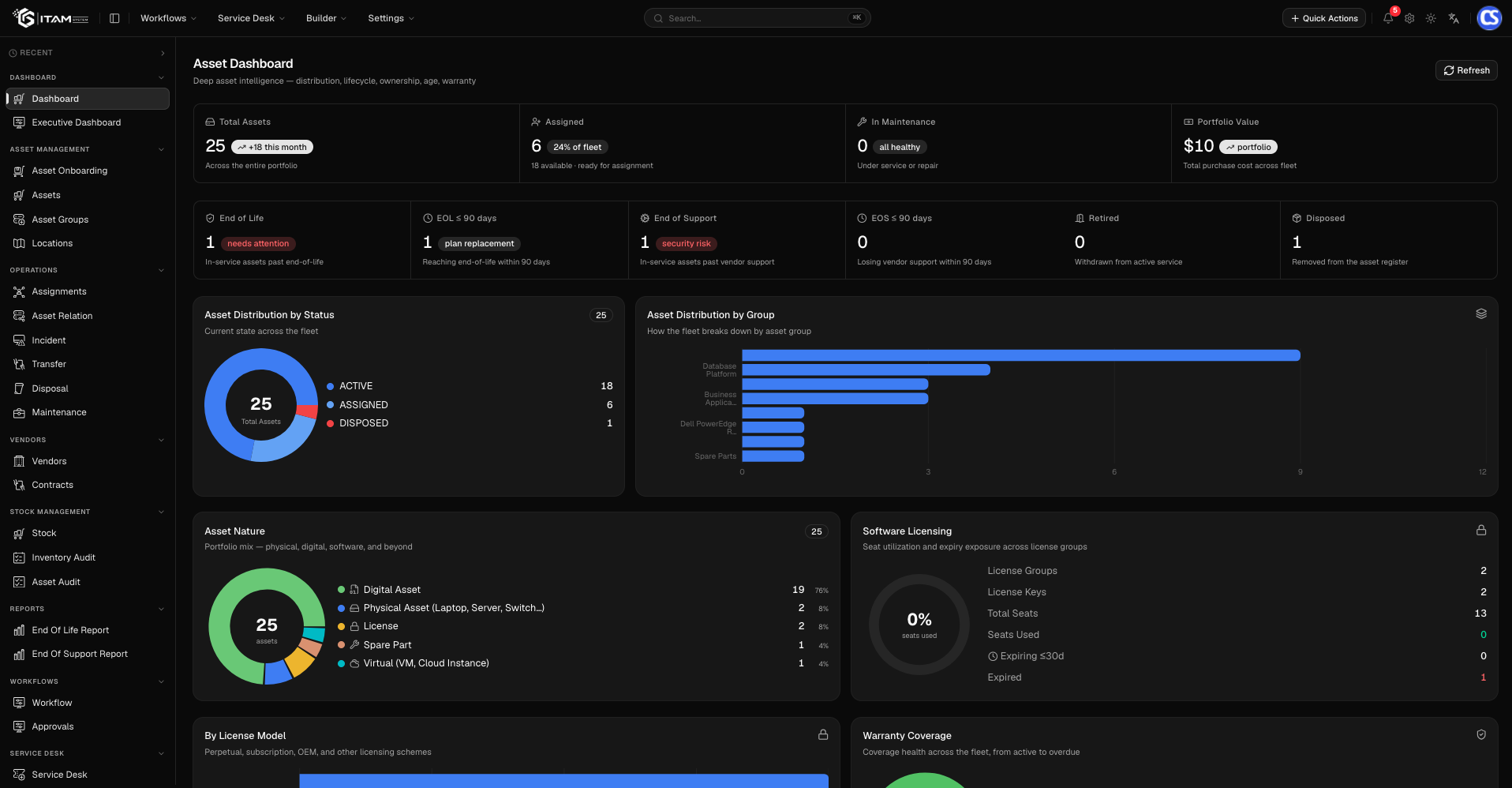Open Transfer in sidebar
Viewport: 1512px width, 788px height.
click(x=88, y=364)
